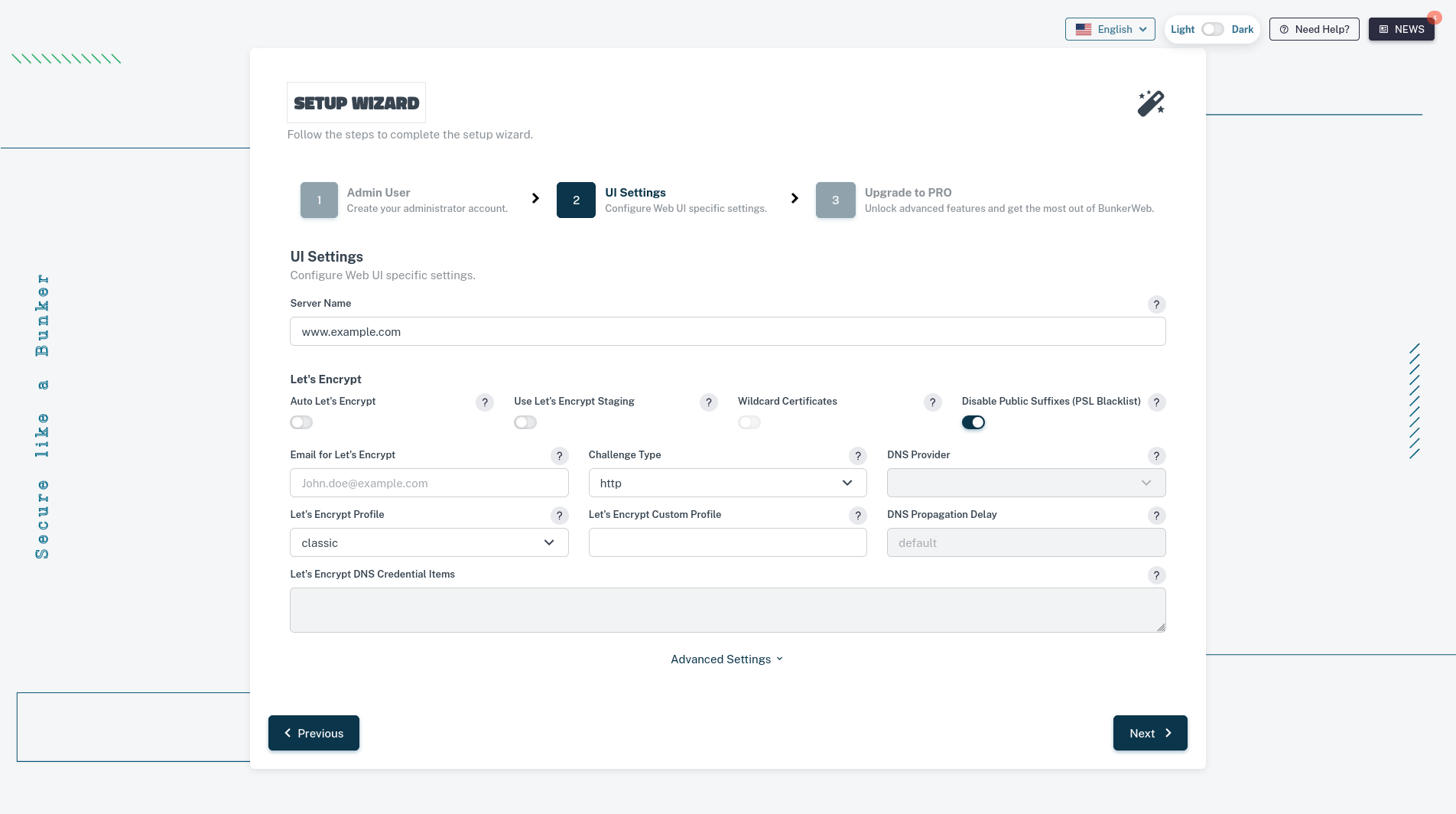1456x814 pixels.
Task: Open help for Challenge Type
Action: click(857, 456)
